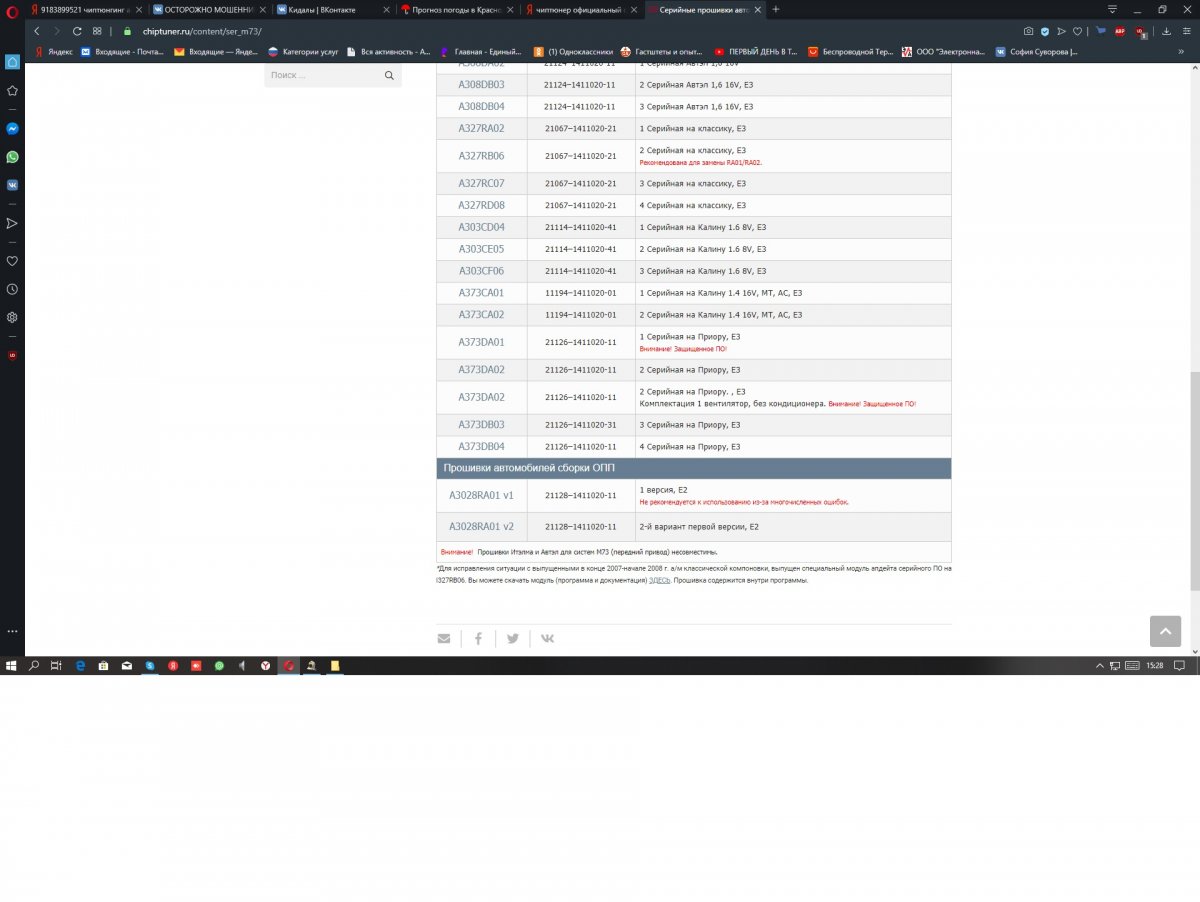
Task: Open the A327RB06 firmware link
Action: coord(481,156)
